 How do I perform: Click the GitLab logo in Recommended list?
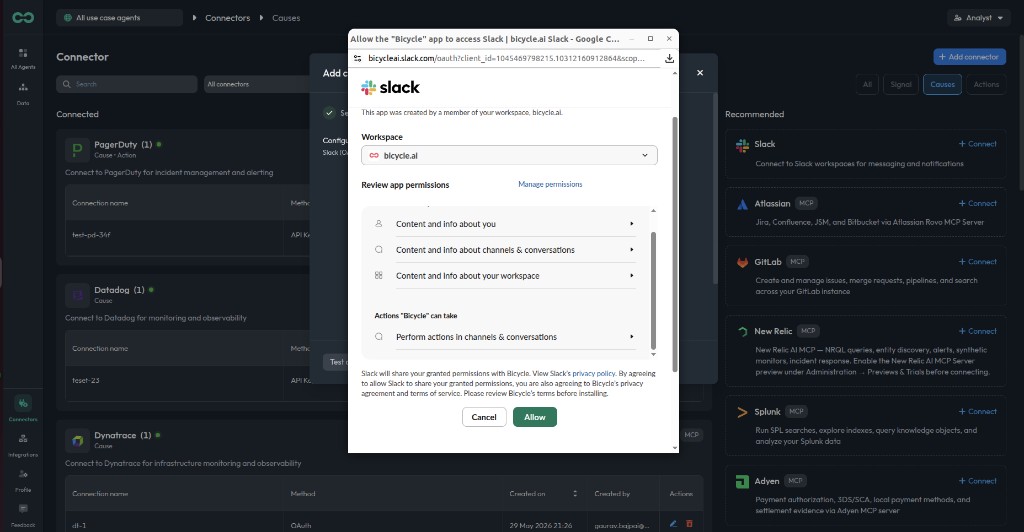(743, 262)
